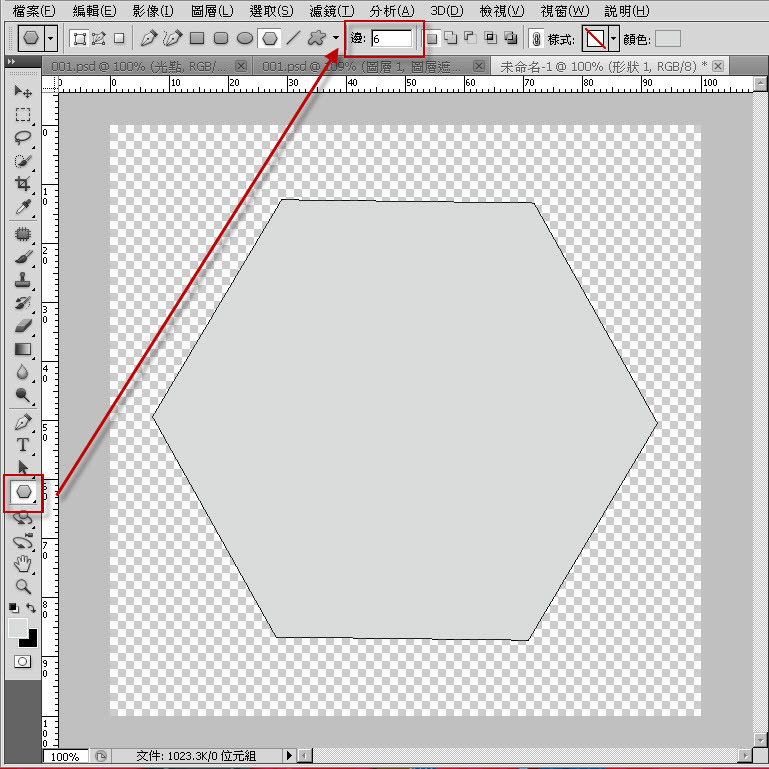769x769 pixels.
Task: Enable Shape Layers mode in options bar
Action: 79,38
